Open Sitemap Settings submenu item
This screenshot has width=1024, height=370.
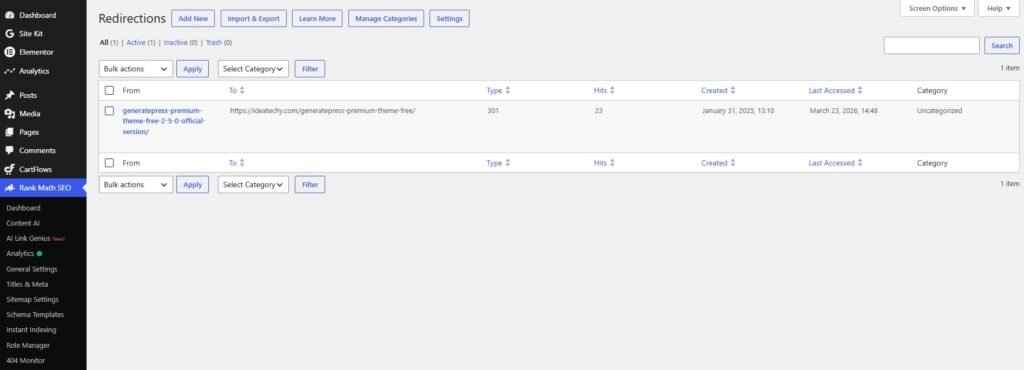pos(33,300)
